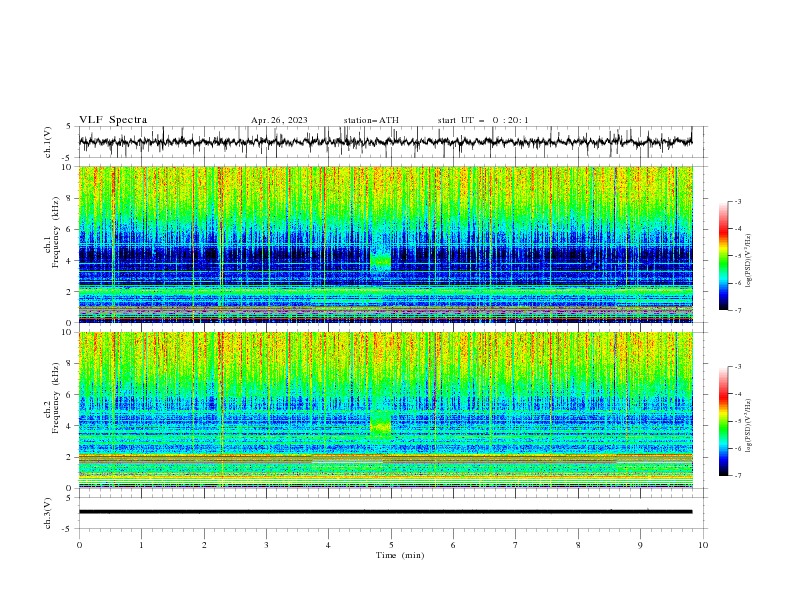This screenshot has height=612, width=792.
Task: Click the "-7" tick on ch.1 colorbar
Action: coord(738,310)
